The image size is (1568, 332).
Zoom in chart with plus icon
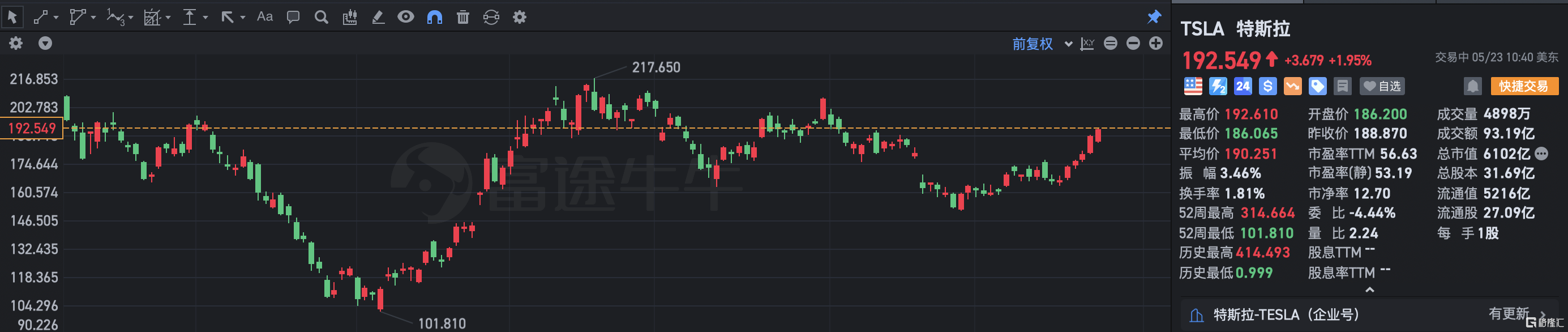click(1155, 43)
